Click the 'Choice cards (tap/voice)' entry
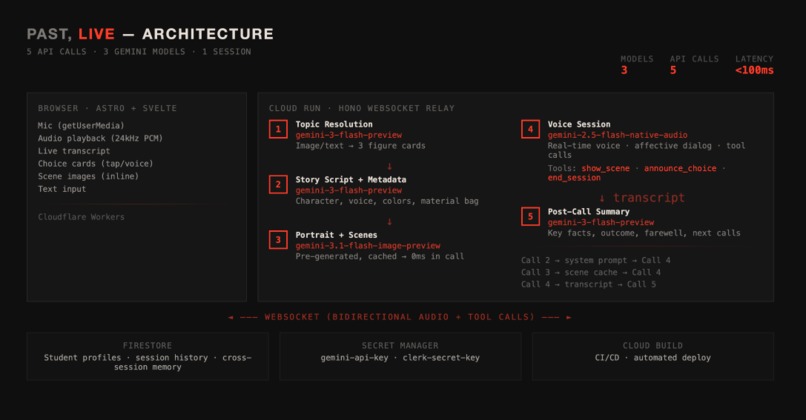Screen dimensions: 806x420 tap(95, 163)
